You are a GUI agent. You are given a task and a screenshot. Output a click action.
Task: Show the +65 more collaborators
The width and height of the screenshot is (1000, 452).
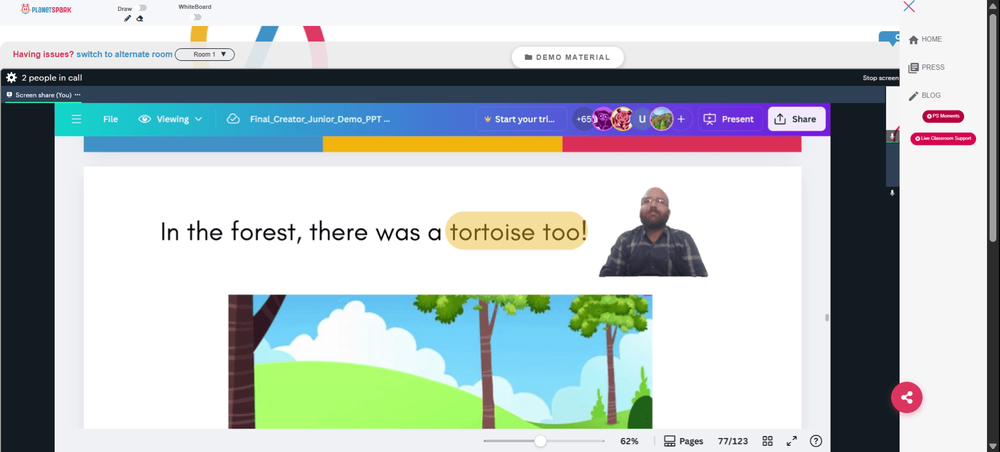[x=582, y=119]
